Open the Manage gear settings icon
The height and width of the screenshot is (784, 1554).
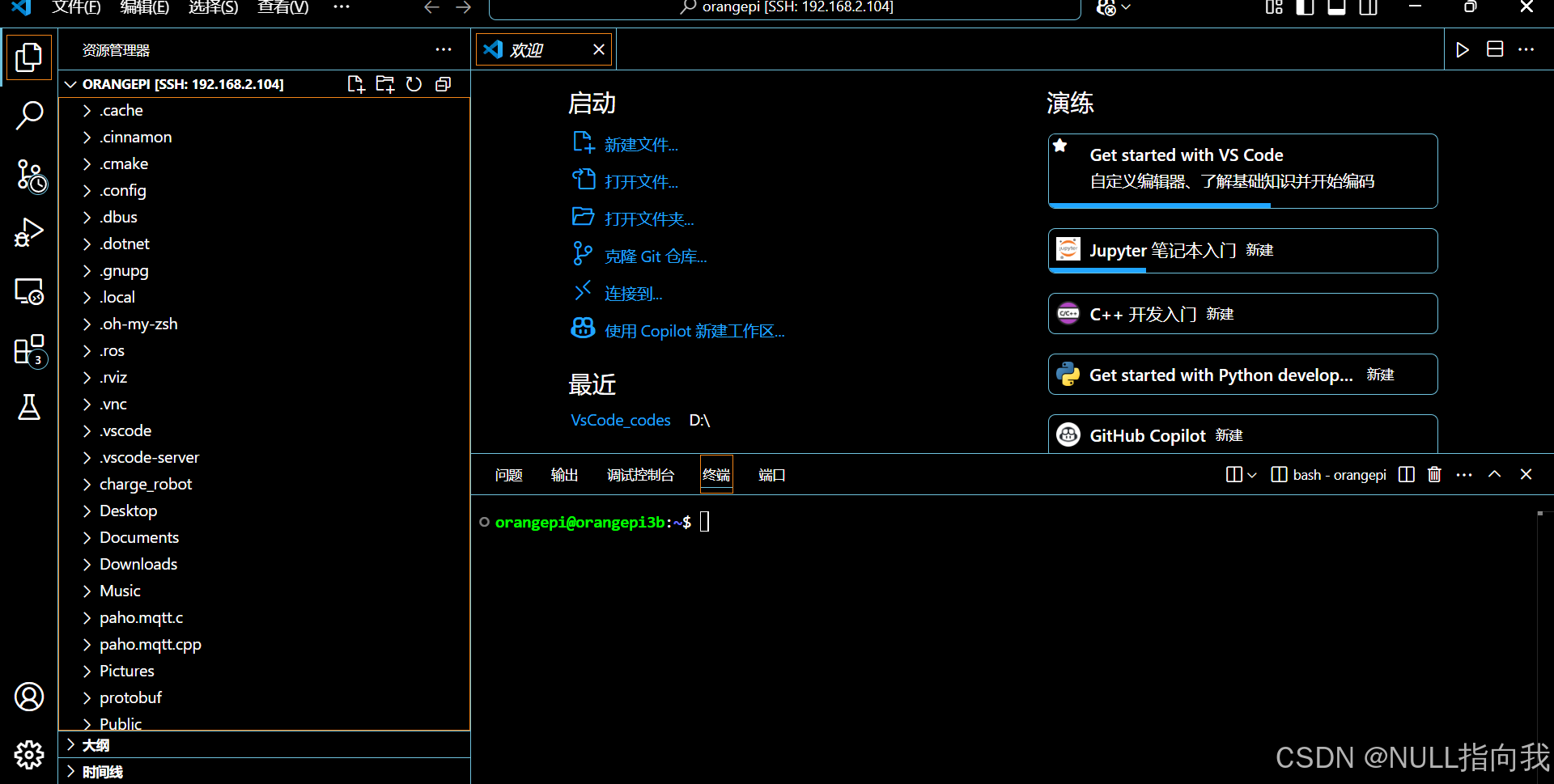29,755
